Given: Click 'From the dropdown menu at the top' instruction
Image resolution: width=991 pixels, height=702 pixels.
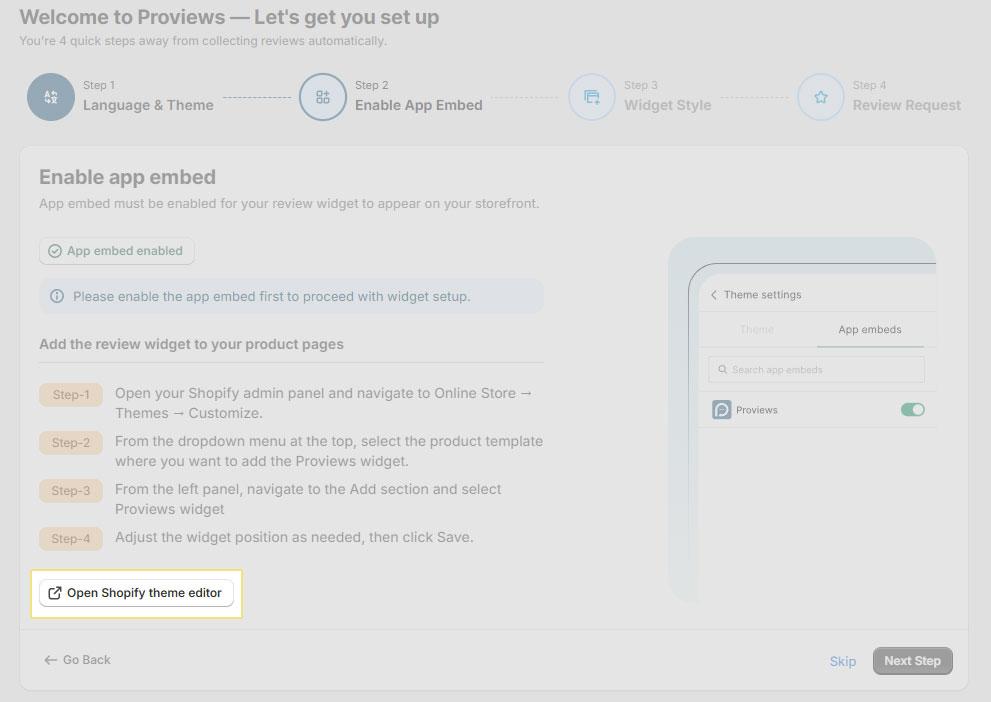Looking at the screenshot, I should click(x=329, y=451).
